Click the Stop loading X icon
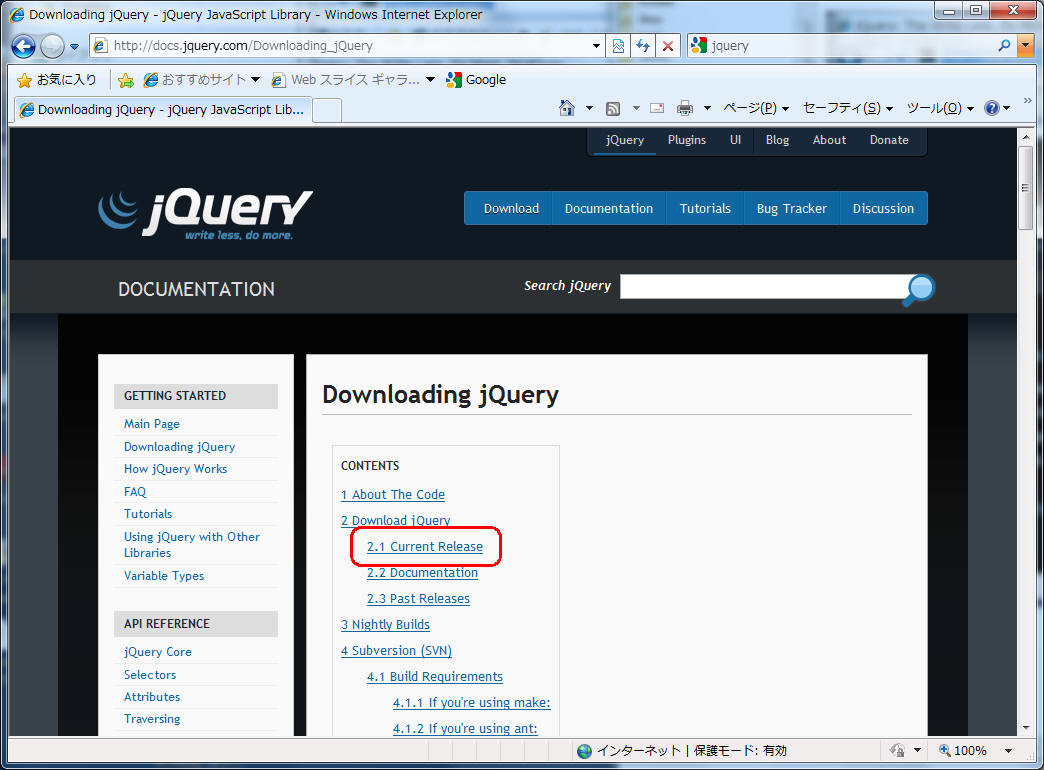Viewport: 1044px width, 770px height. 668,46
